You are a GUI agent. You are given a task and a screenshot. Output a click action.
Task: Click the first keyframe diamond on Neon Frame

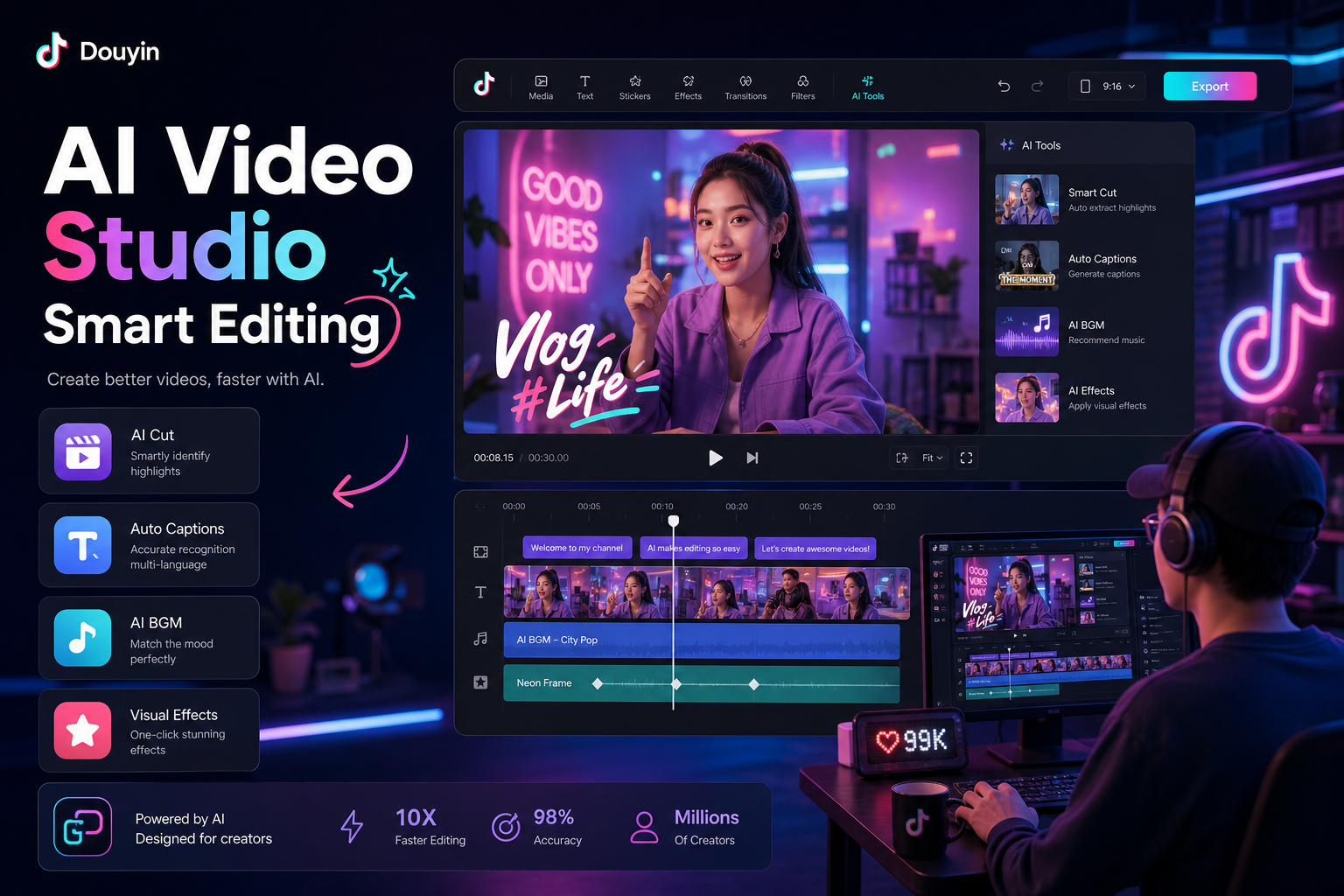pyautogui.click(x=598, y=683)
